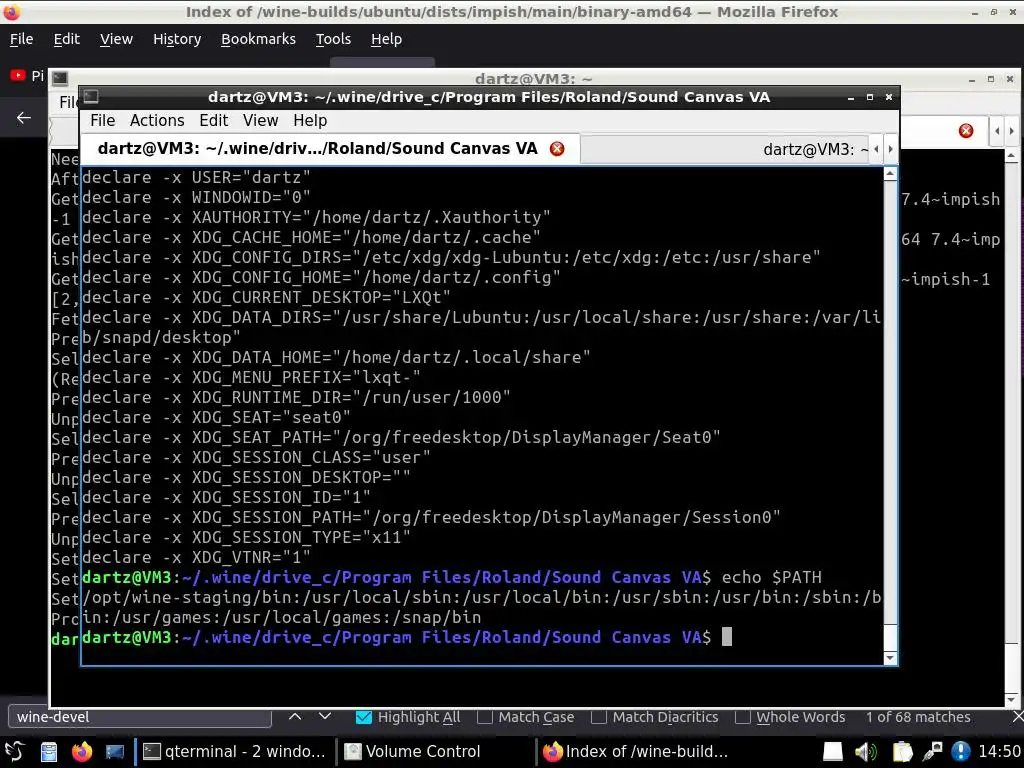Open the LXQt start menu bird icon
Screen dimensions: 1024x768
coord(14,752)
